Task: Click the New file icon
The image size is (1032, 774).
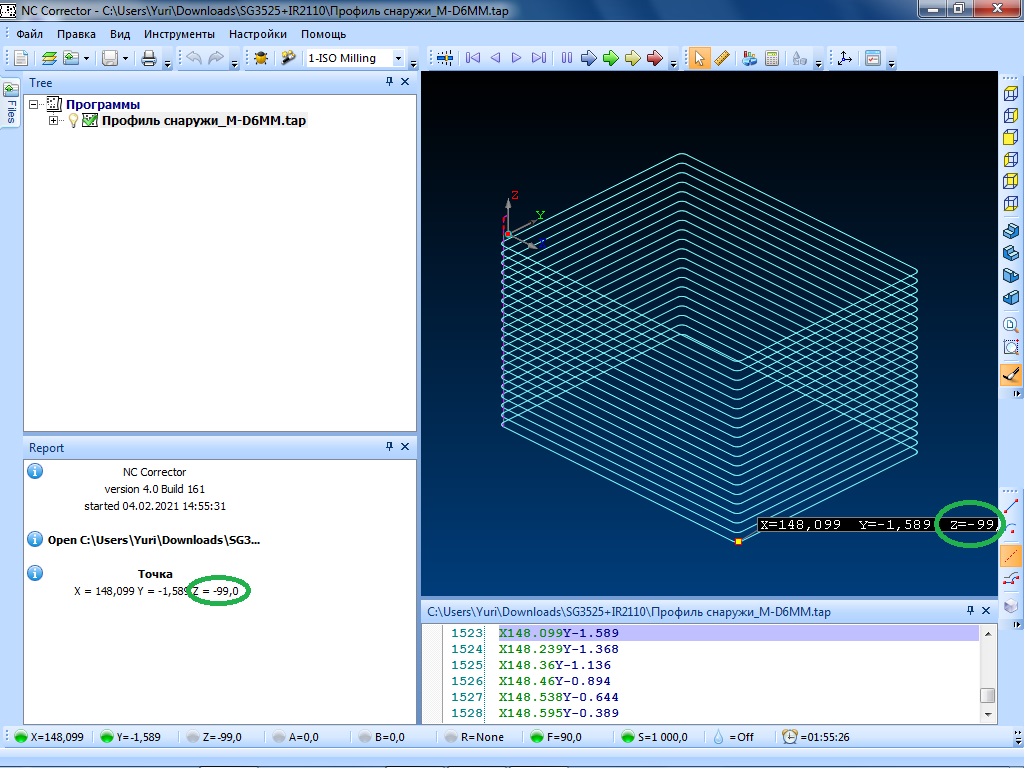Action: (x=20, y=58)
